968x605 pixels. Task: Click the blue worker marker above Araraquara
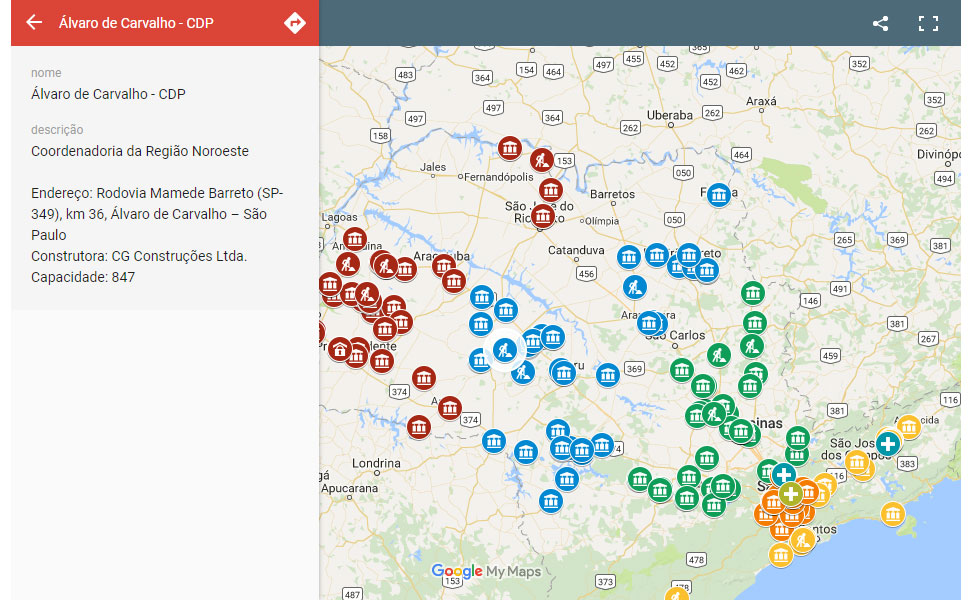[x=634, y=287]
